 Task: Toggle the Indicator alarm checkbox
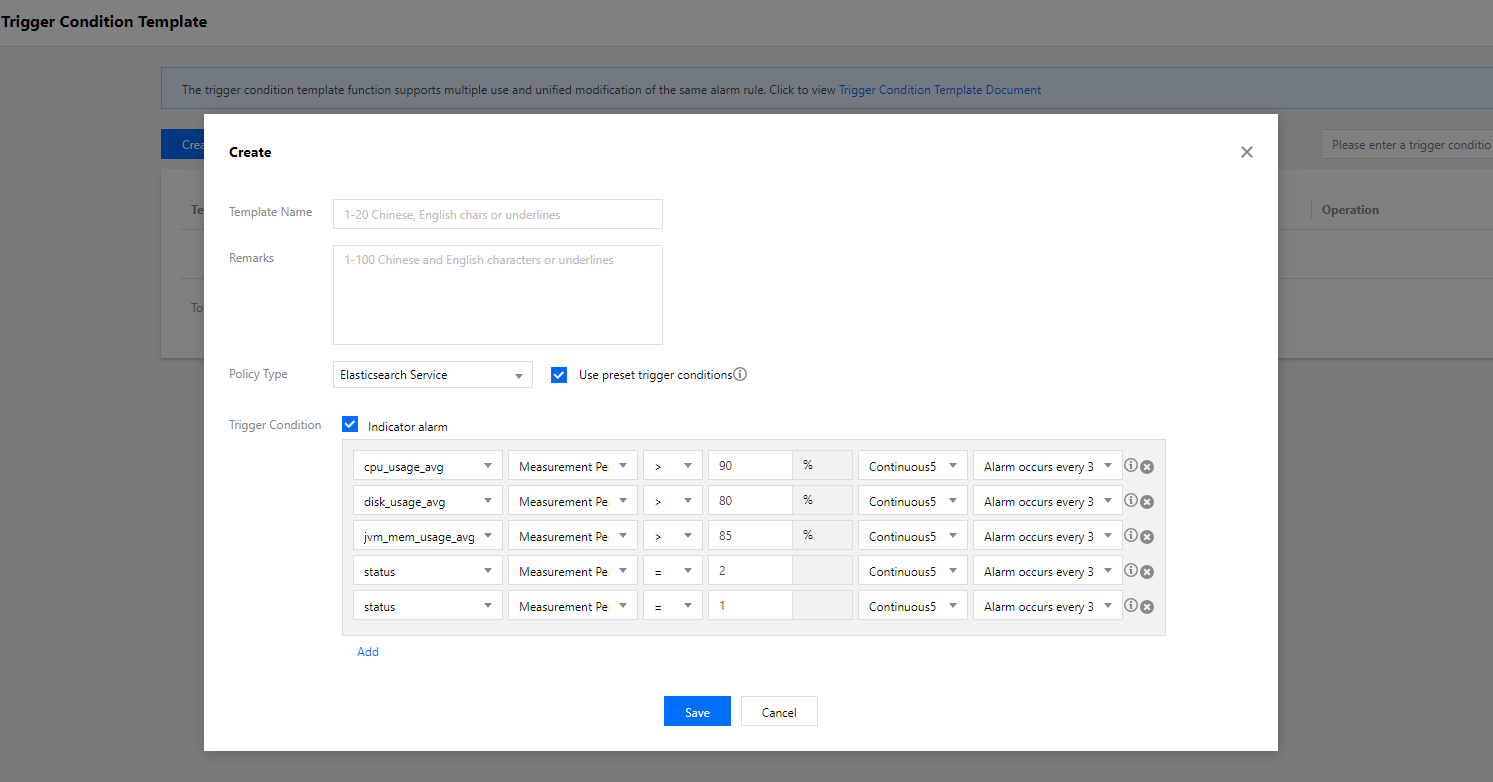[x=350, y=425]
